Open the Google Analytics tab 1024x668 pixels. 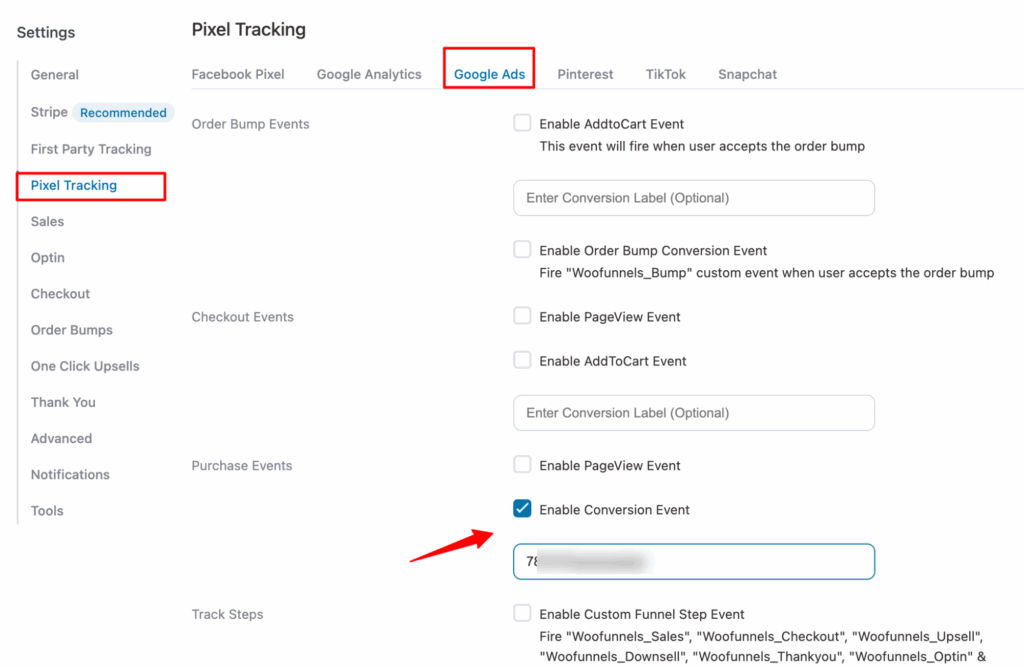pyautogui.click(x=369, y=74)
